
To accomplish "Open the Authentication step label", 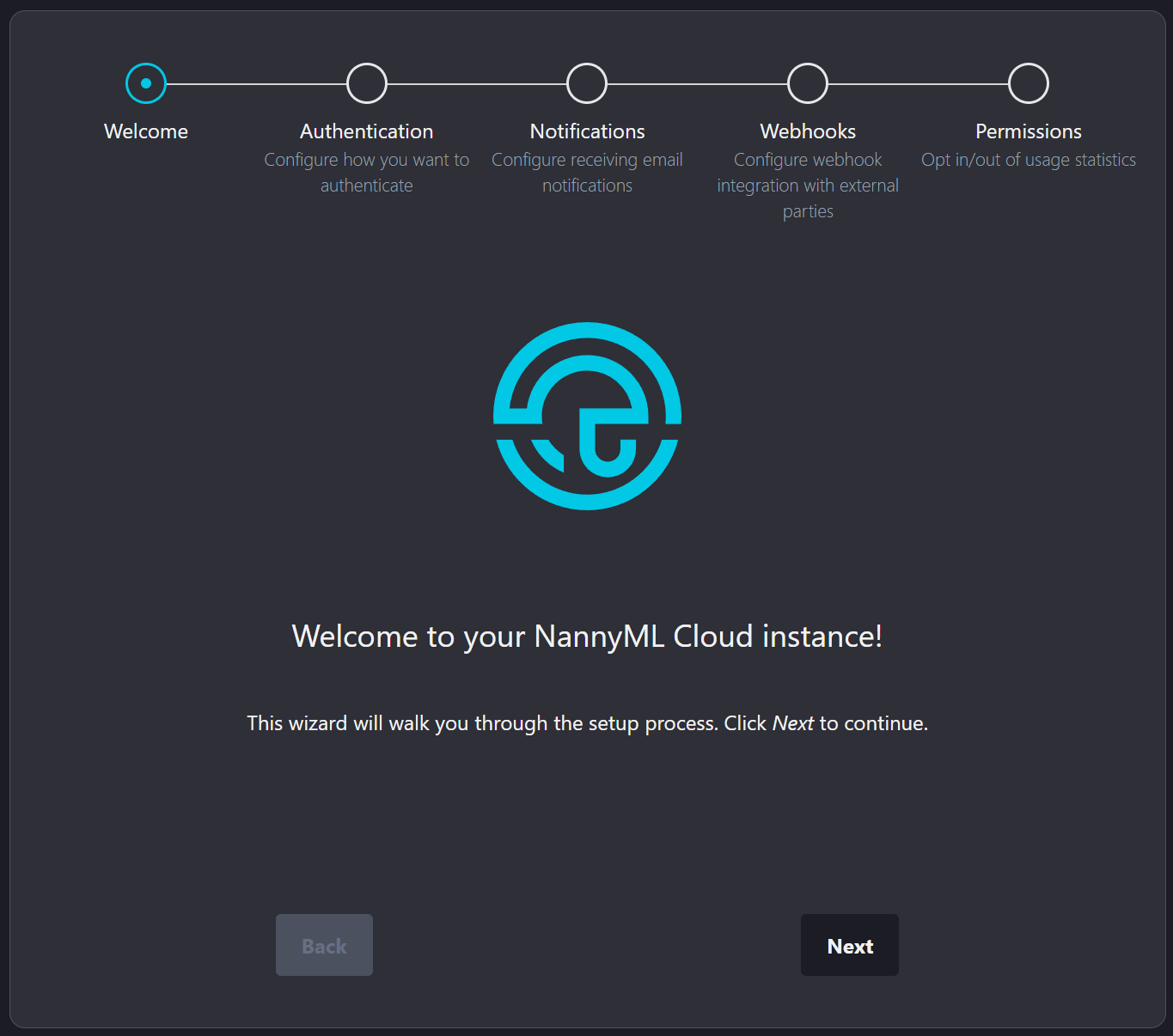I will click(367, 131).
